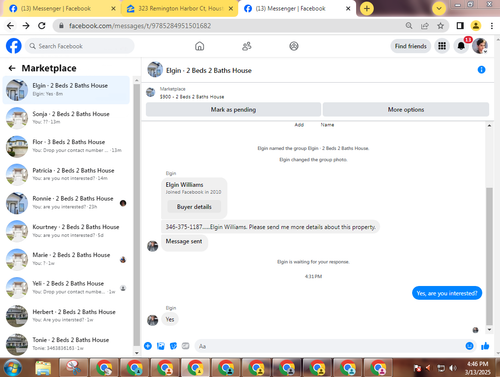The width and height of the screenshot is (500, 377).
Task: Reload the current page
Action: pos(42,26)
